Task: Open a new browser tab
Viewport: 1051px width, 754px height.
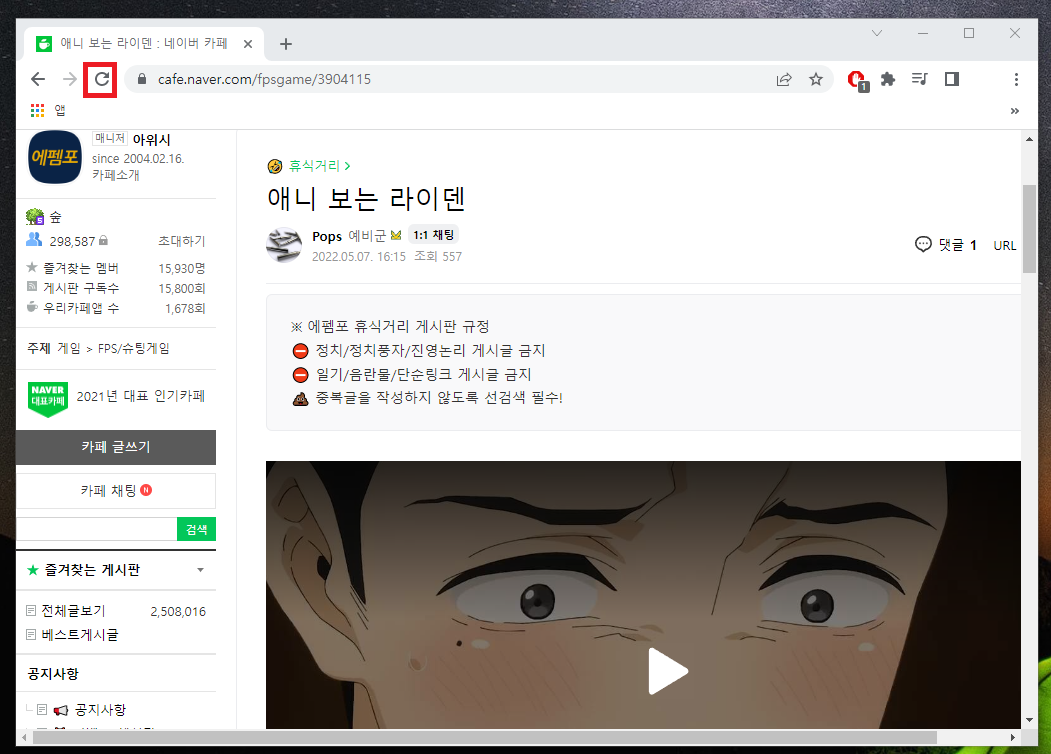Action: 286,44
